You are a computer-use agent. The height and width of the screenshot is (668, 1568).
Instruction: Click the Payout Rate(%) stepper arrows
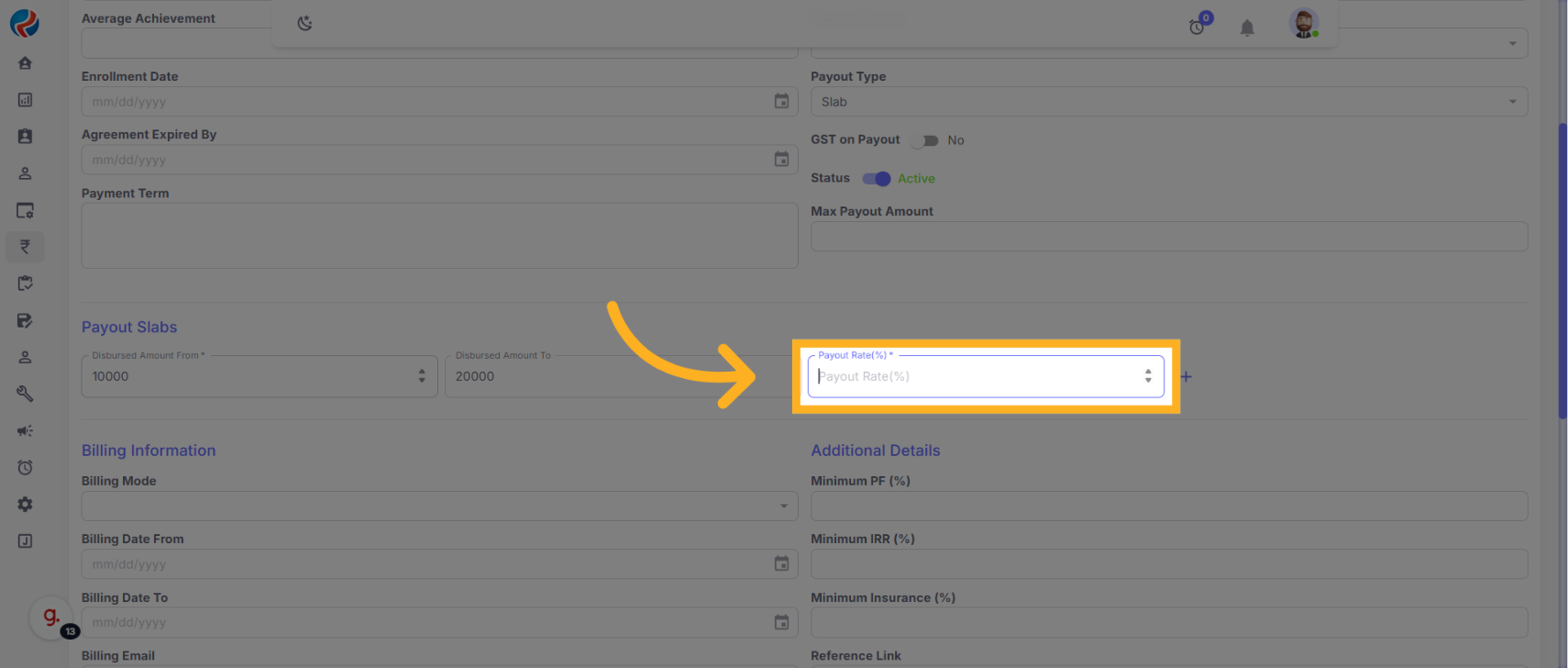coord(1147,376)
